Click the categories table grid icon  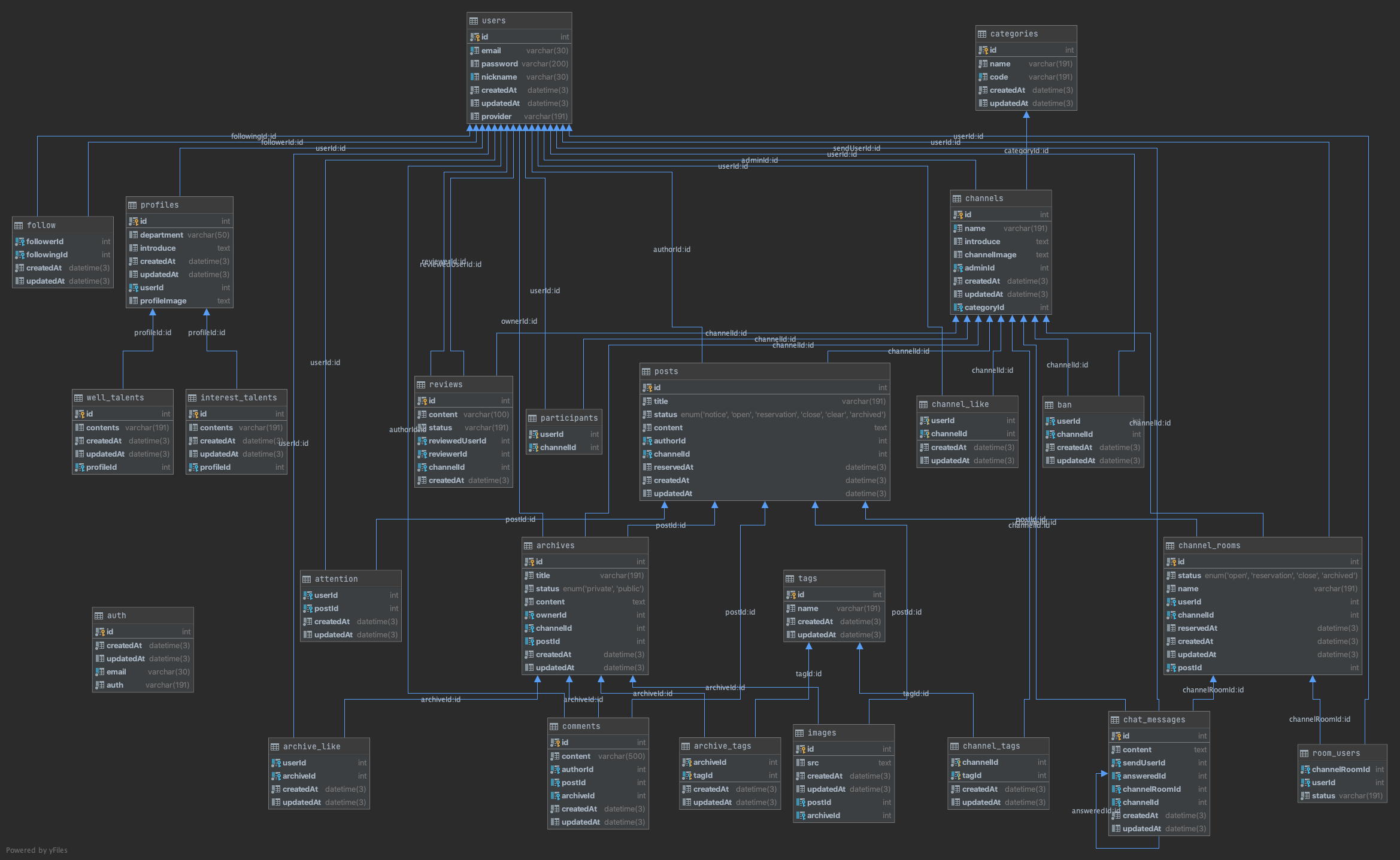pos(982,34)
